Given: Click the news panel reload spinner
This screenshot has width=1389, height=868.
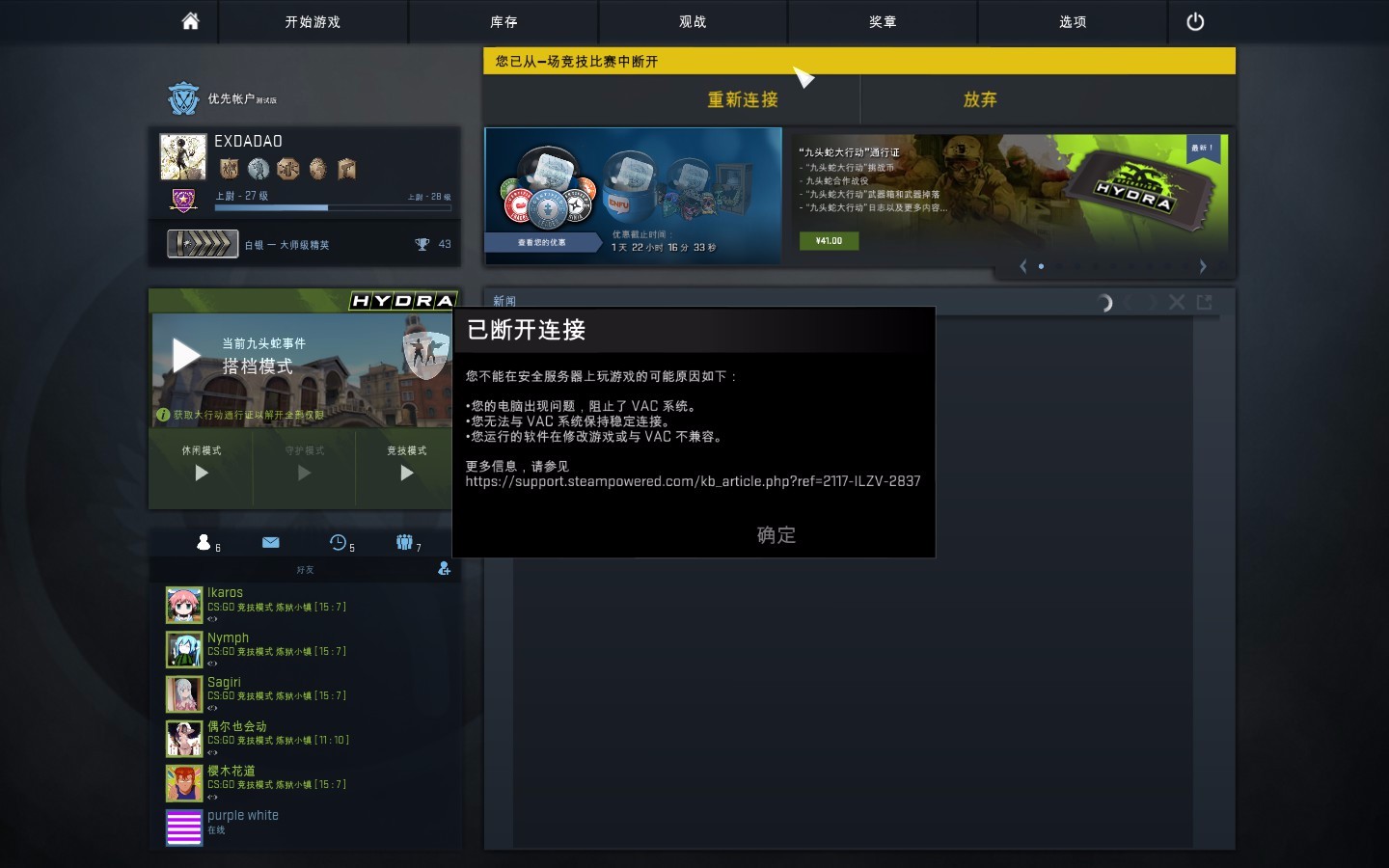Looking at the screenshot, I should [x=1105, y=303].
